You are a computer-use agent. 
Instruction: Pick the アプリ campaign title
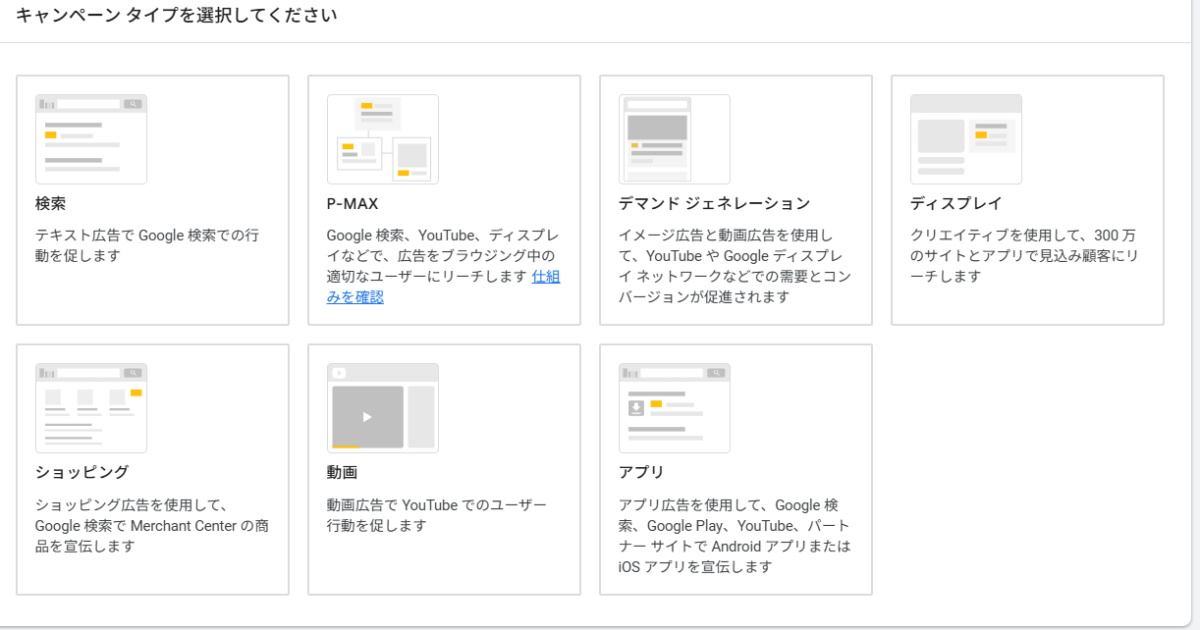point(641,472)
